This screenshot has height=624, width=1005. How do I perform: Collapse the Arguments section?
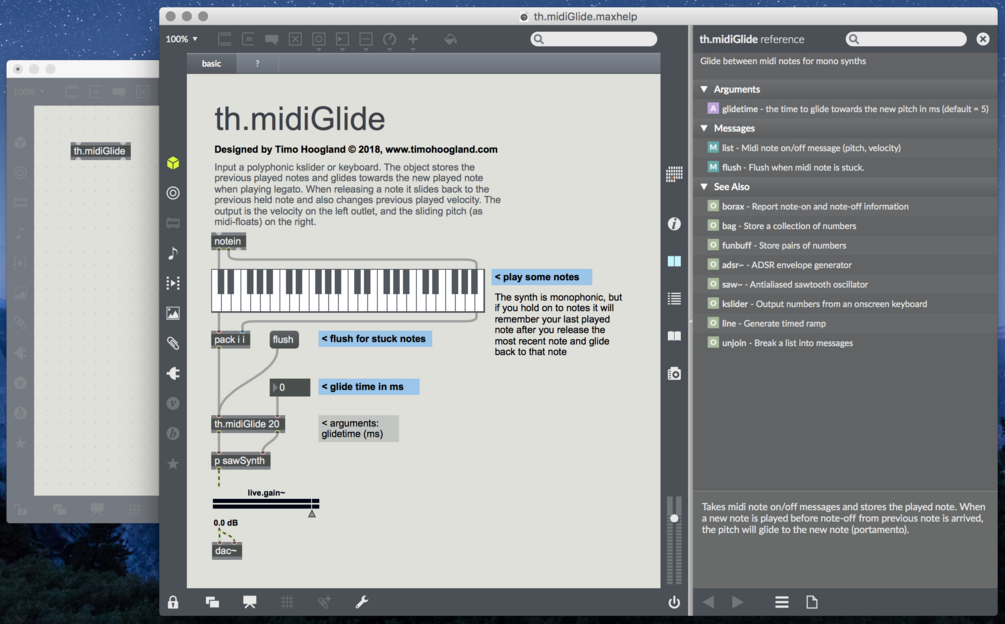pyautogui.click(x=704, y=89)
